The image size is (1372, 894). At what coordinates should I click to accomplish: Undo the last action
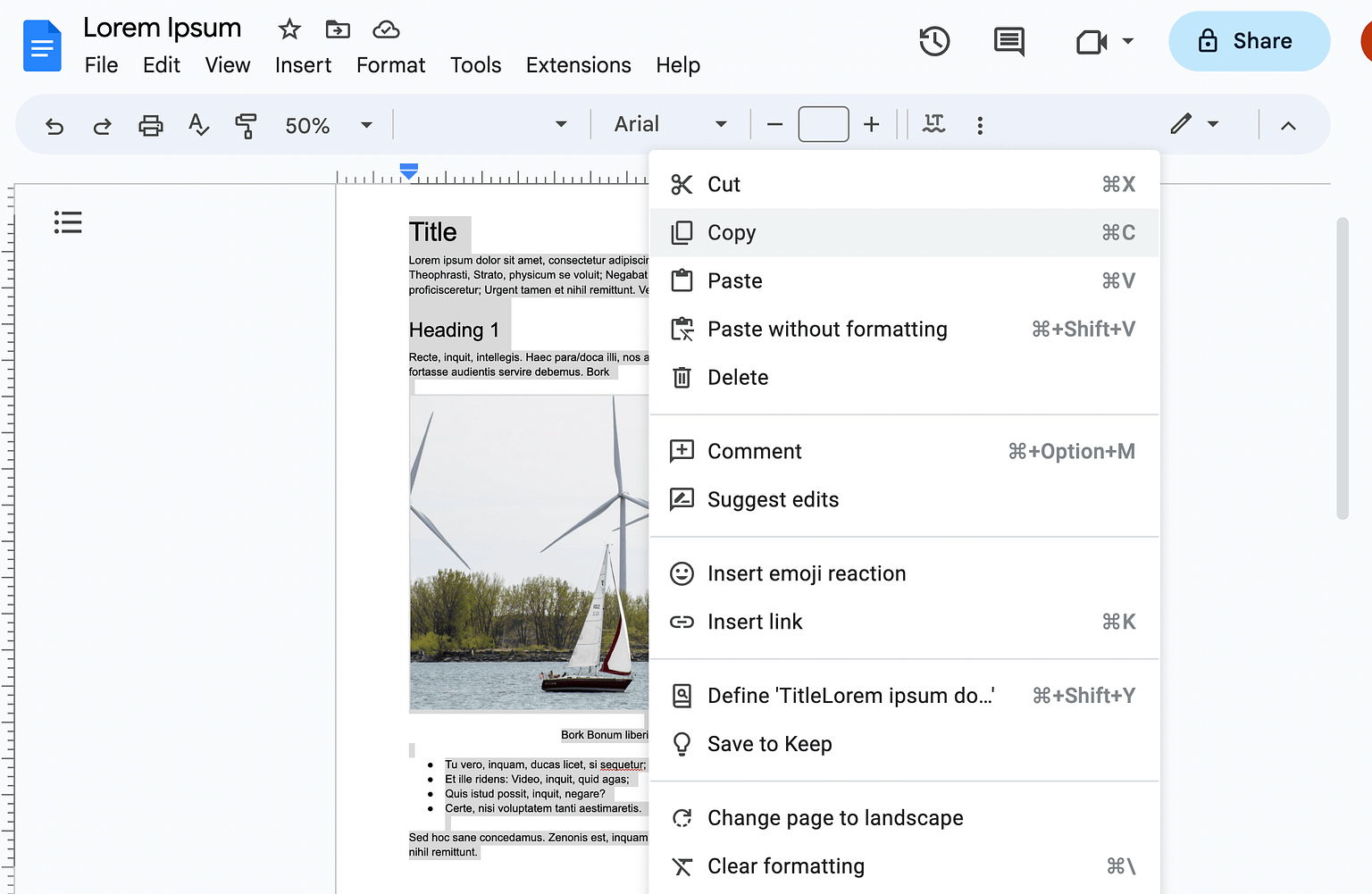54,125
